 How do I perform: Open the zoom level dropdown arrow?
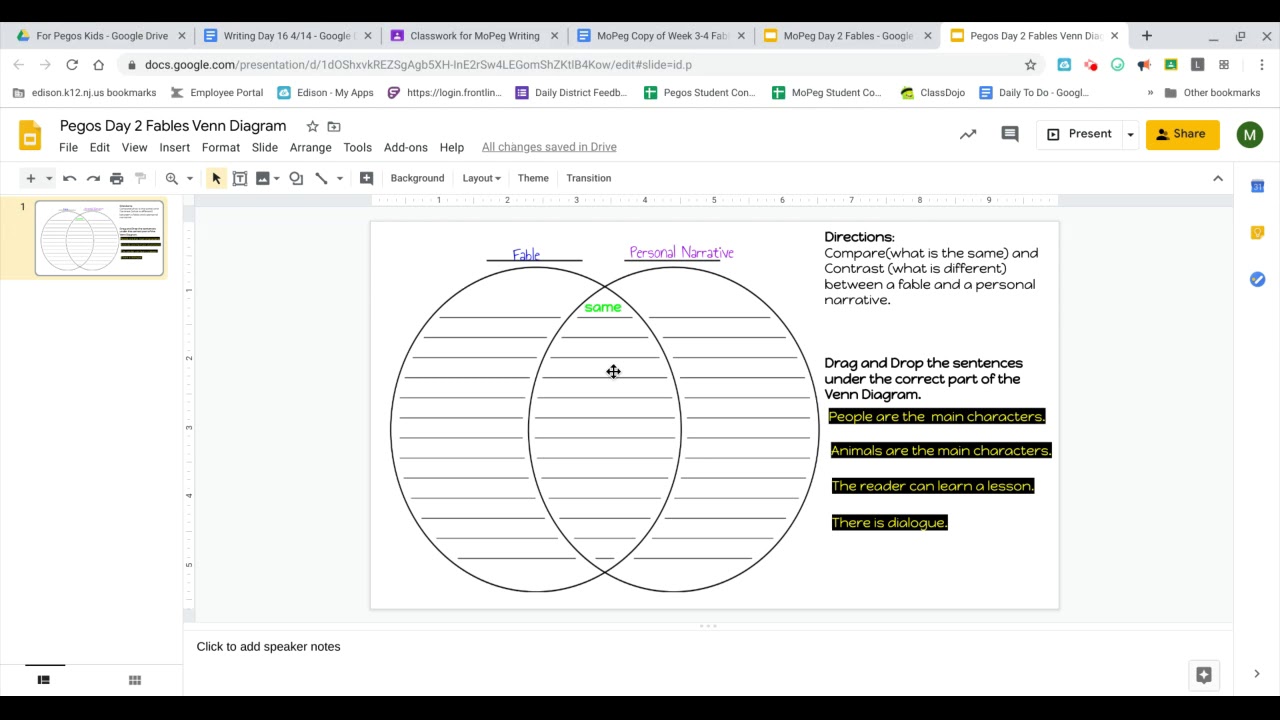190,178
